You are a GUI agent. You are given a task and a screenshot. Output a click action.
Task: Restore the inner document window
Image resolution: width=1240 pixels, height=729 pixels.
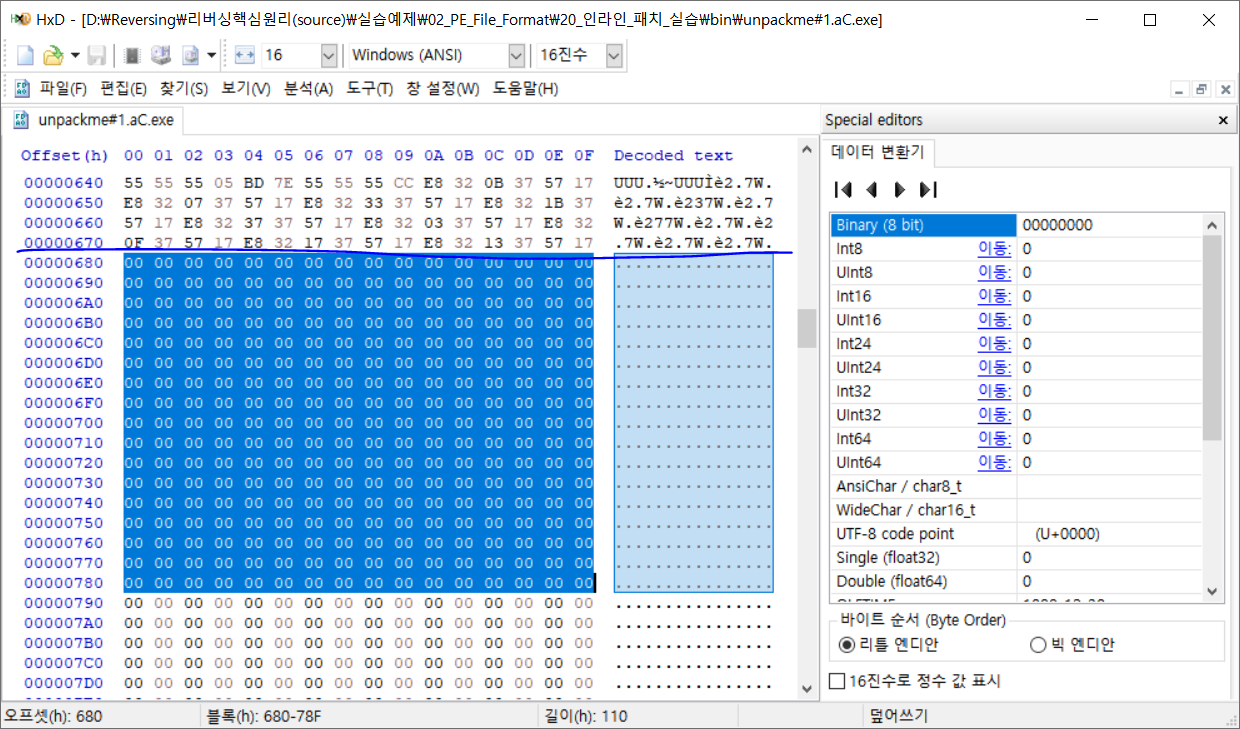point(1201,89)
